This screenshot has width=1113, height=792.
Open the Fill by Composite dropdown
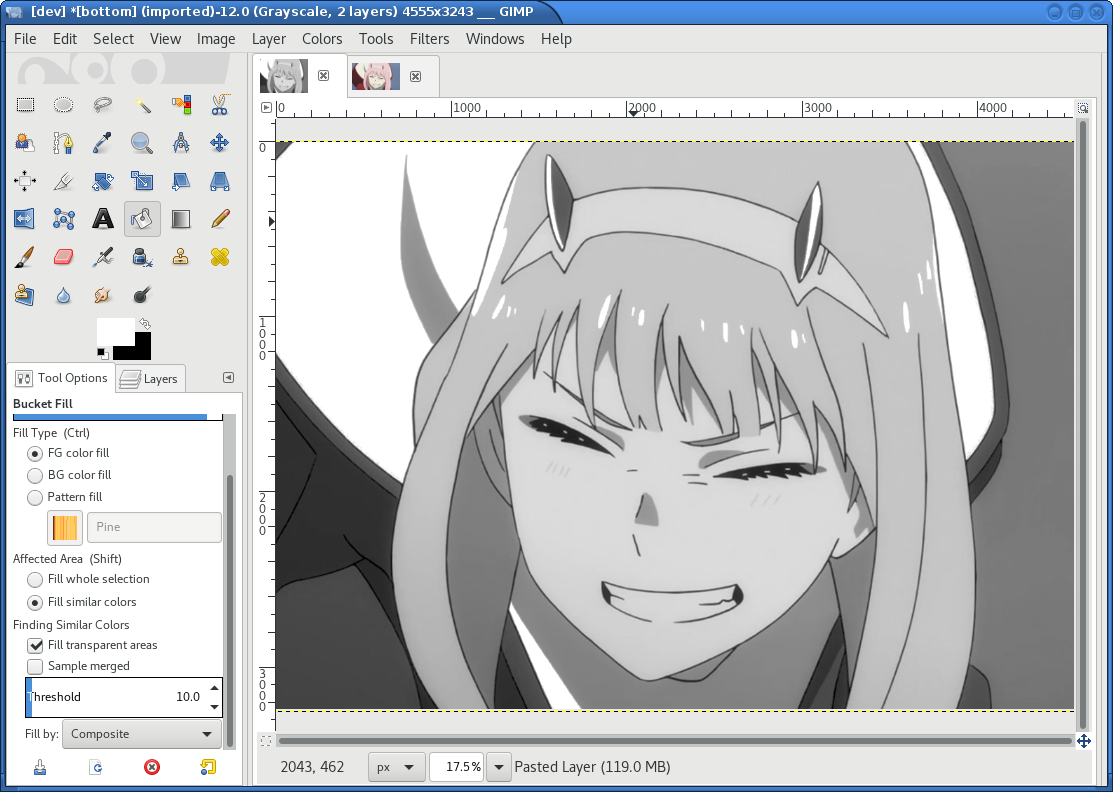[142, 734]
